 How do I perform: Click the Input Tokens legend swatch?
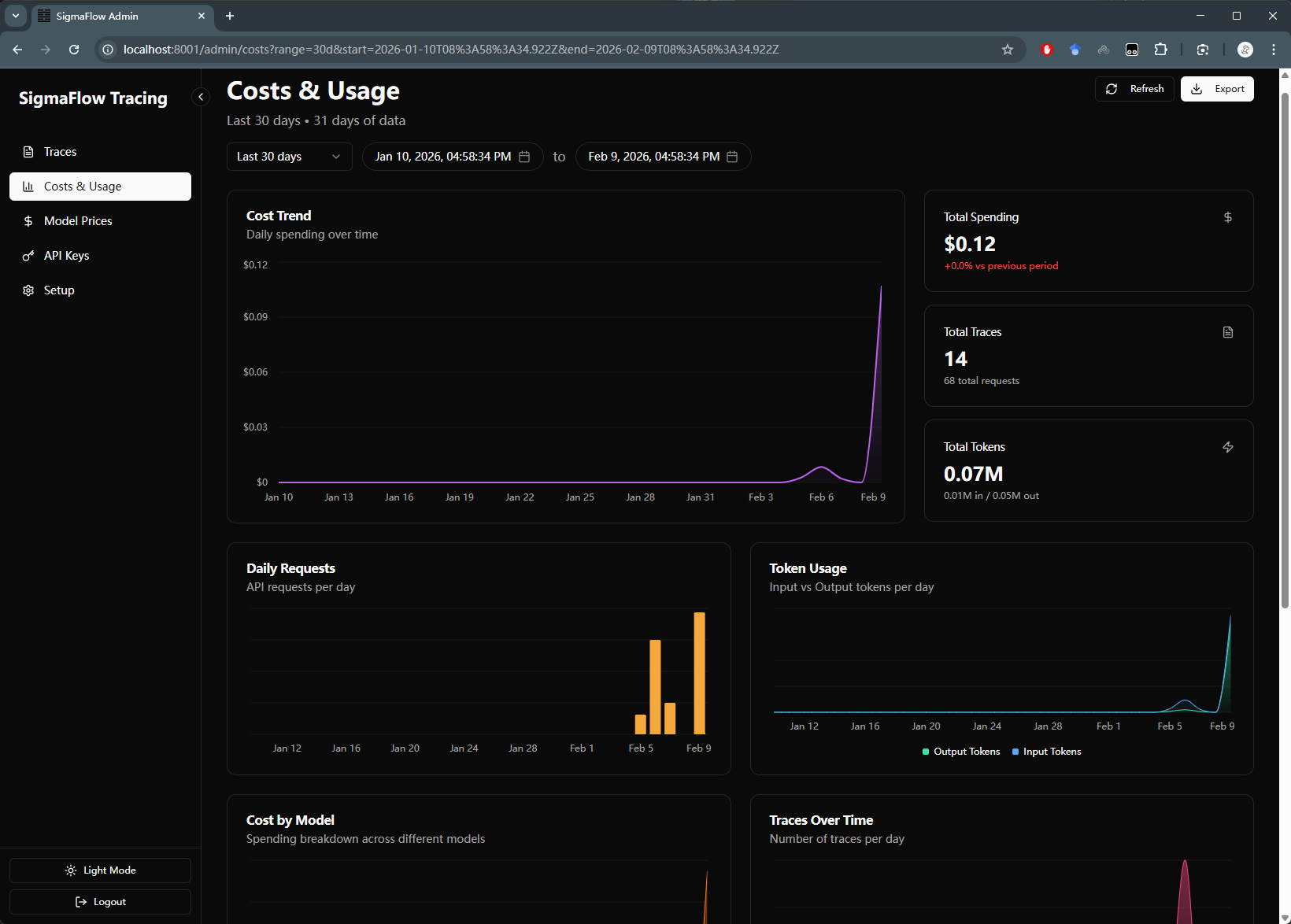(x=1015, y=752)
